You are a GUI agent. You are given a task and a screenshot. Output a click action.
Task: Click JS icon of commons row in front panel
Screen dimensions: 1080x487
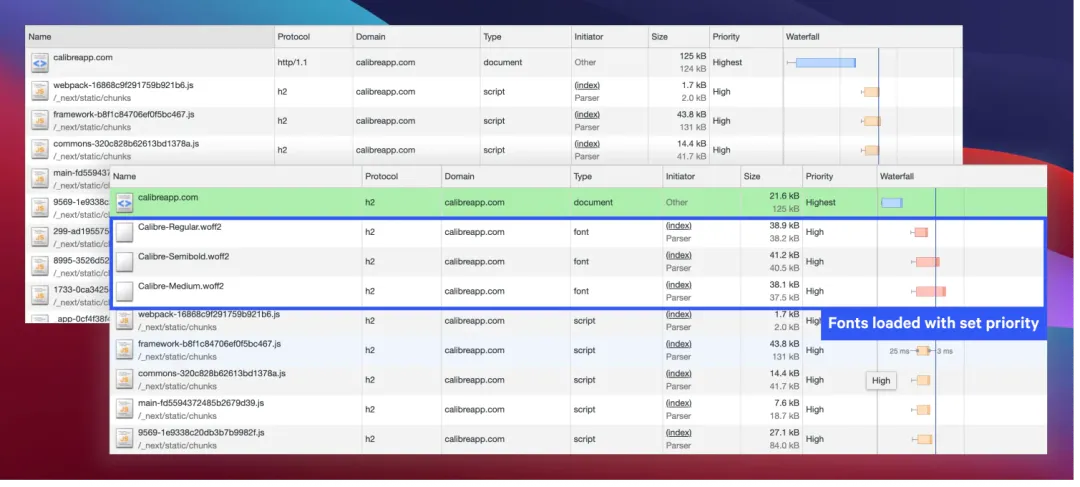(x=124, y=381)
